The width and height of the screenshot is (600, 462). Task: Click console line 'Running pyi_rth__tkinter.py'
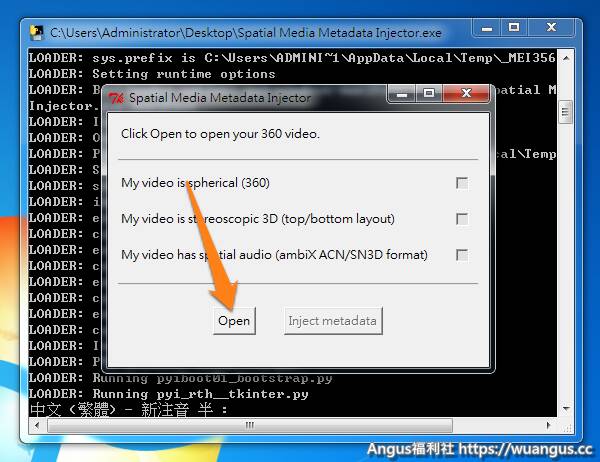201,394
